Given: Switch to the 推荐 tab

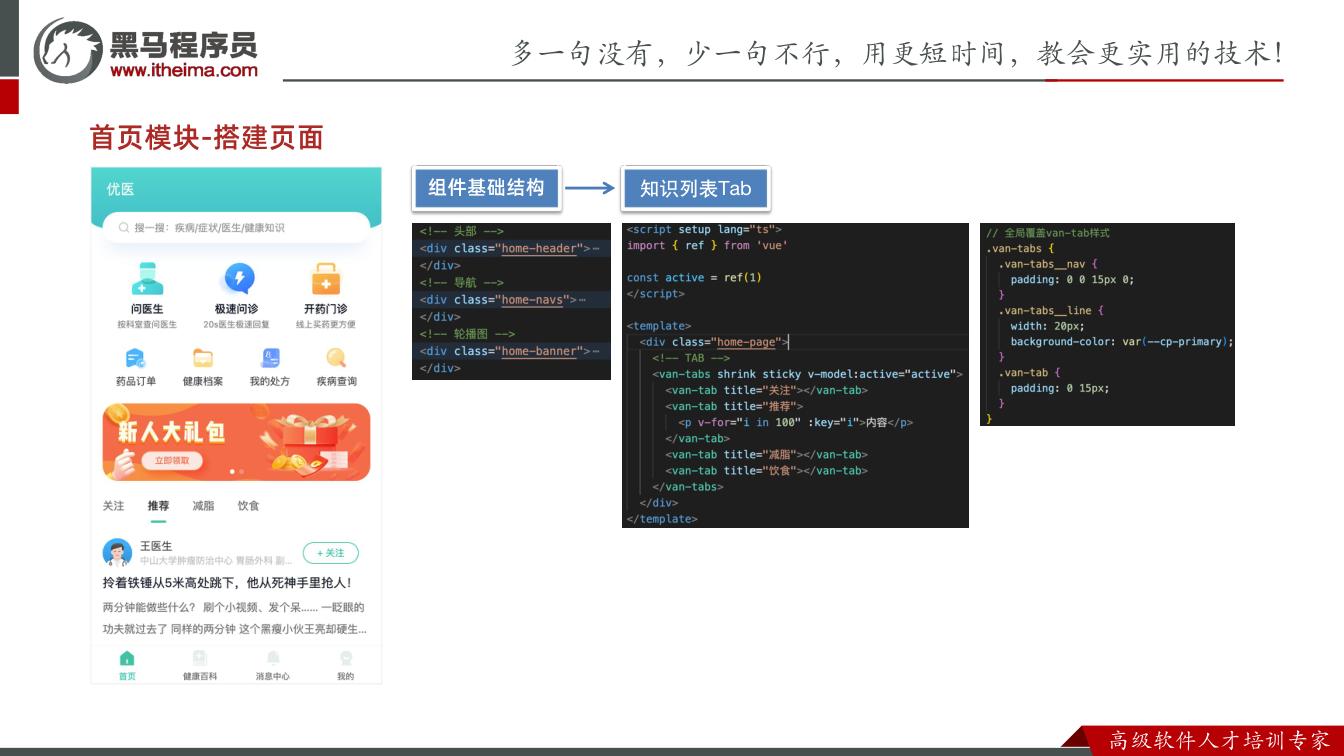Looking at the screenshot, I should (x=158, y=506).
